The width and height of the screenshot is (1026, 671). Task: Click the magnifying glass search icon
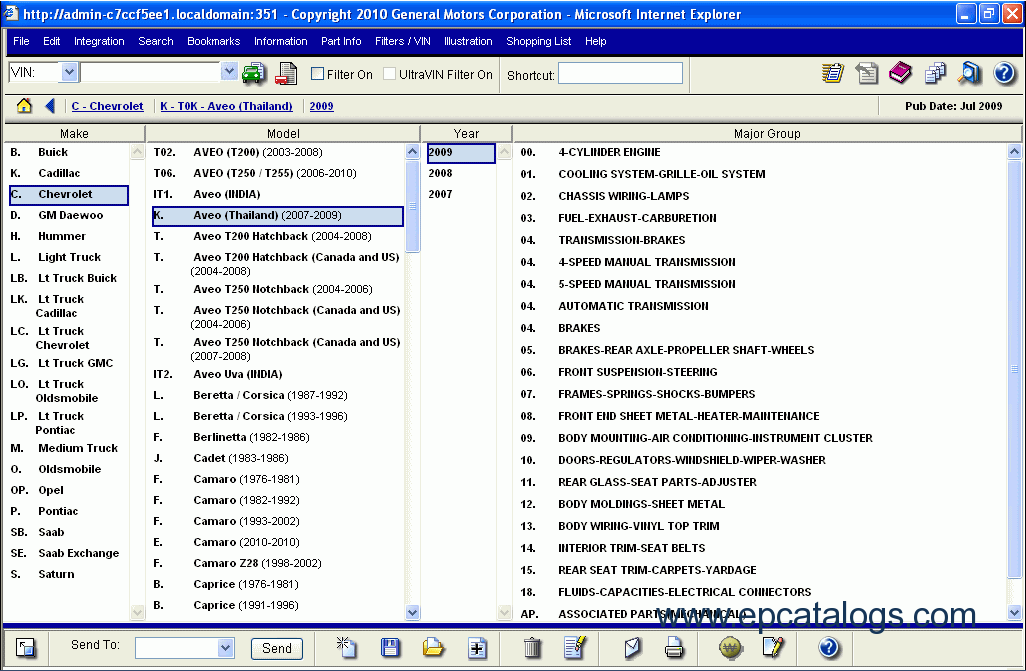click(x=969, y=73)
